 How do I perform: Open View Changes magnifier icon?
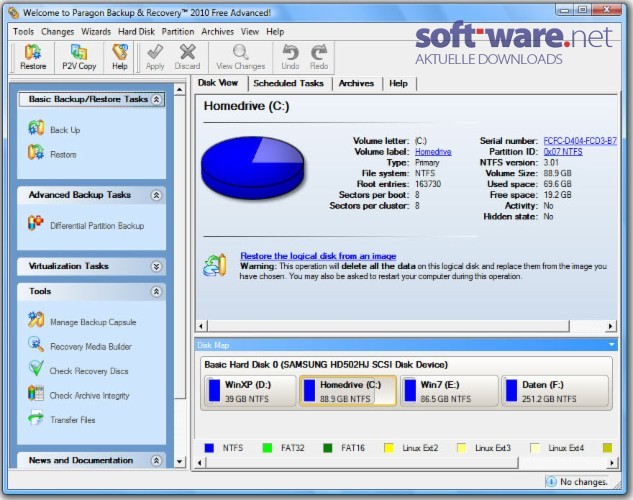[x=241, y=57]
